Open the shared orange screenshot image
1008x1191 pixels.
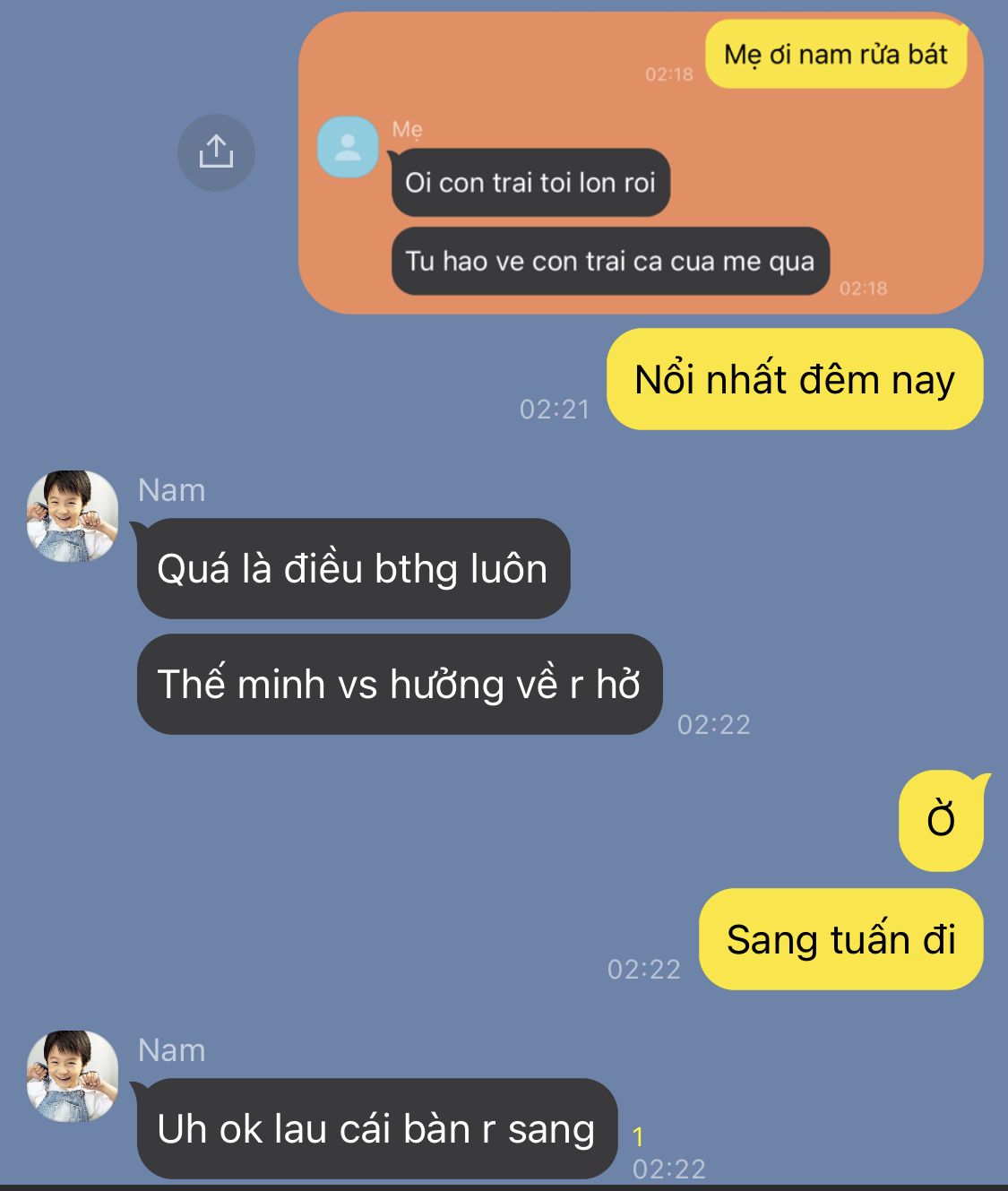pyautogui.click(x=641, y=163)
